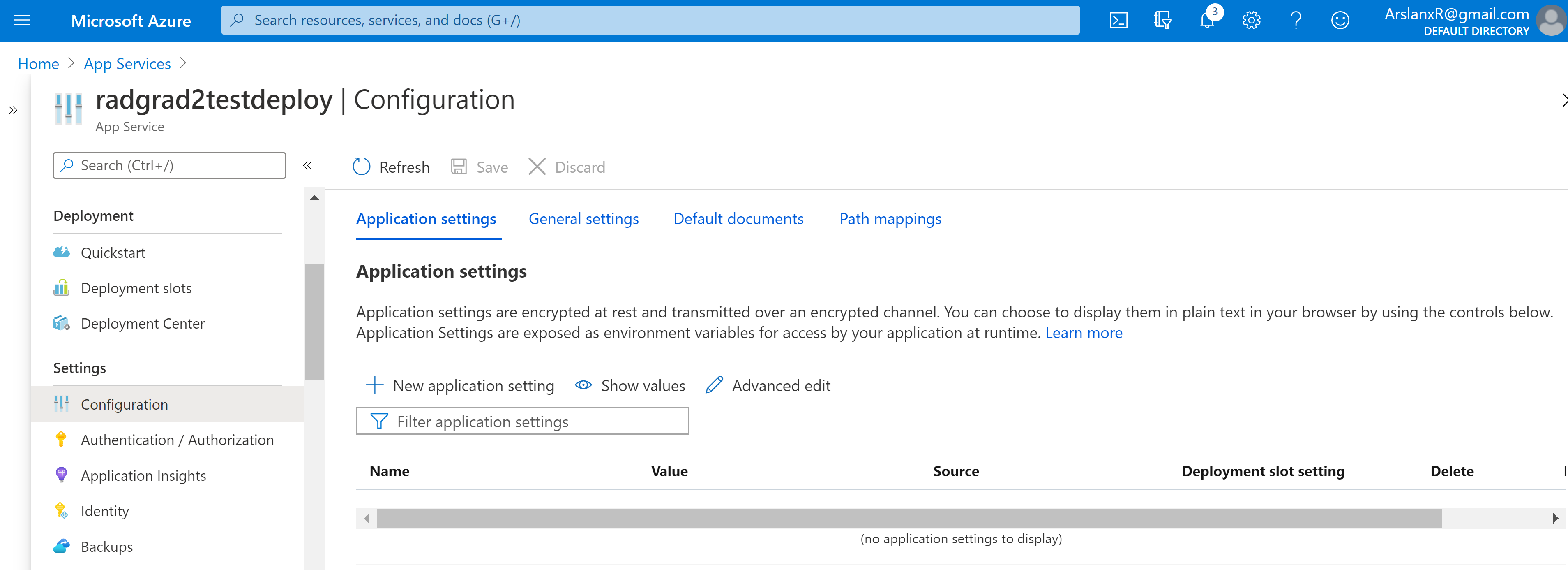The image size is (1568, 570).
Task: Click the breadcrumb chevron after Home
Action: (71, 63)
